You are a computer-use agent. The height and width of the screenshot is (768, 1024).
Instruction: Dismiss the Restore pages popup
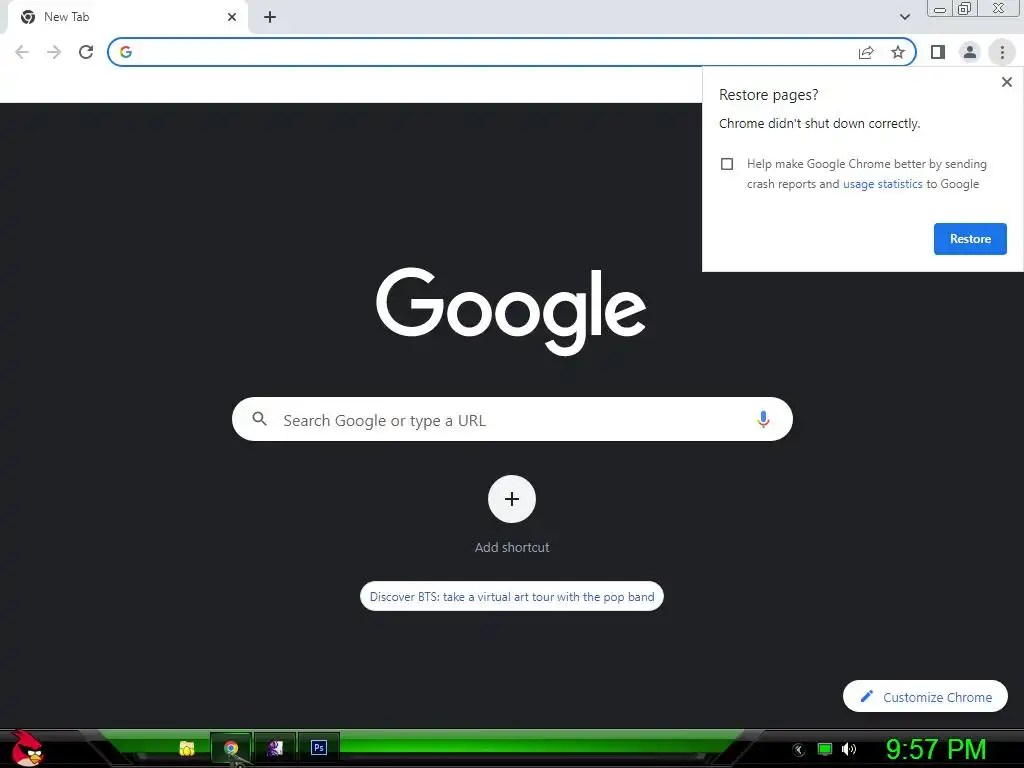pyautogui.click(x=1006, y=82)
